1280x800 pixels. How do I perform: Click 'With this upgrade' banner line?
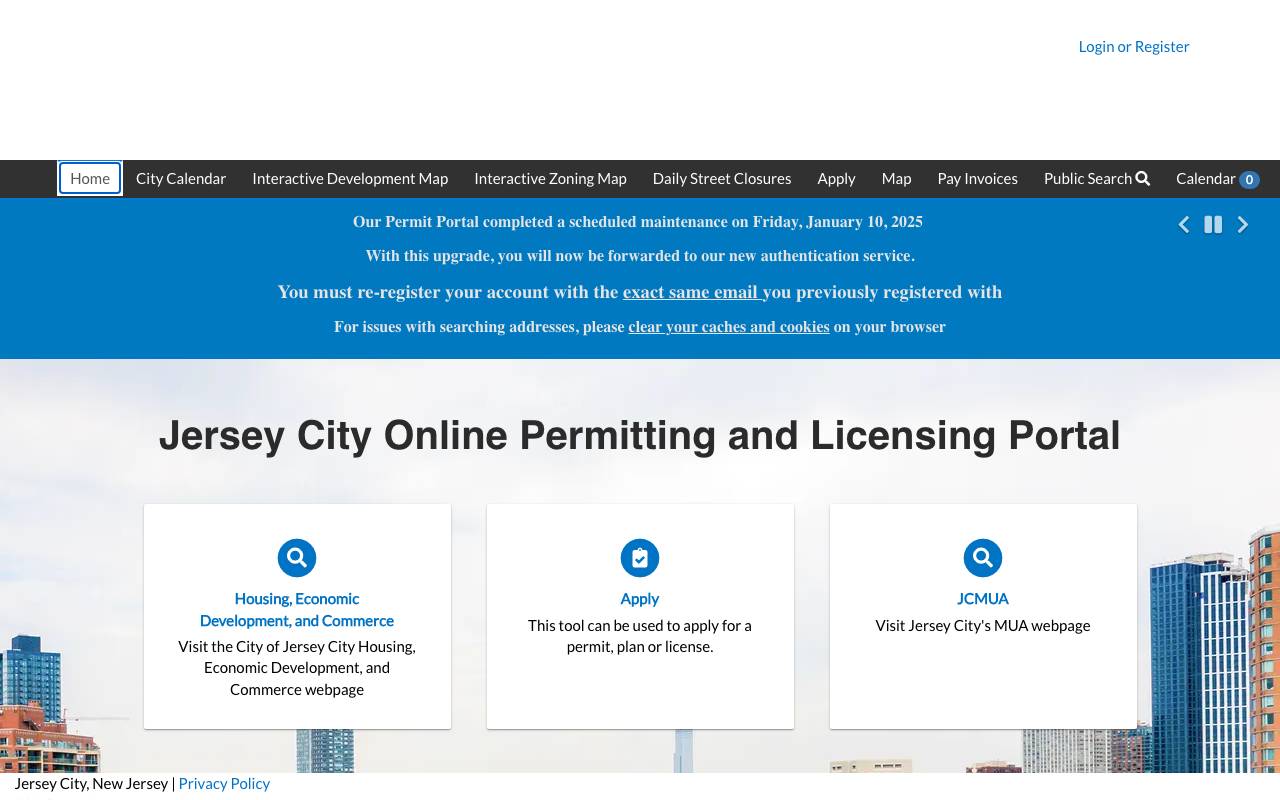(640, 256)
